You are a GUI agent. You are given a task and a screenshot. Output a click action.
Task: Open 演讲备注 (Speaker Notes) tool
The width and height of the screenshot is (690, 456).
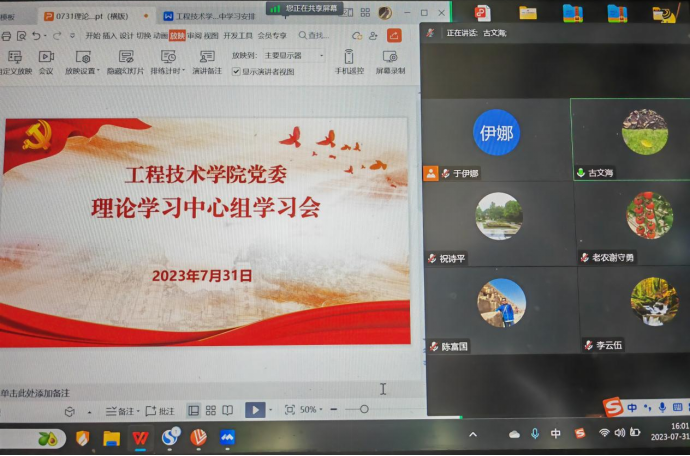[207, 58]
